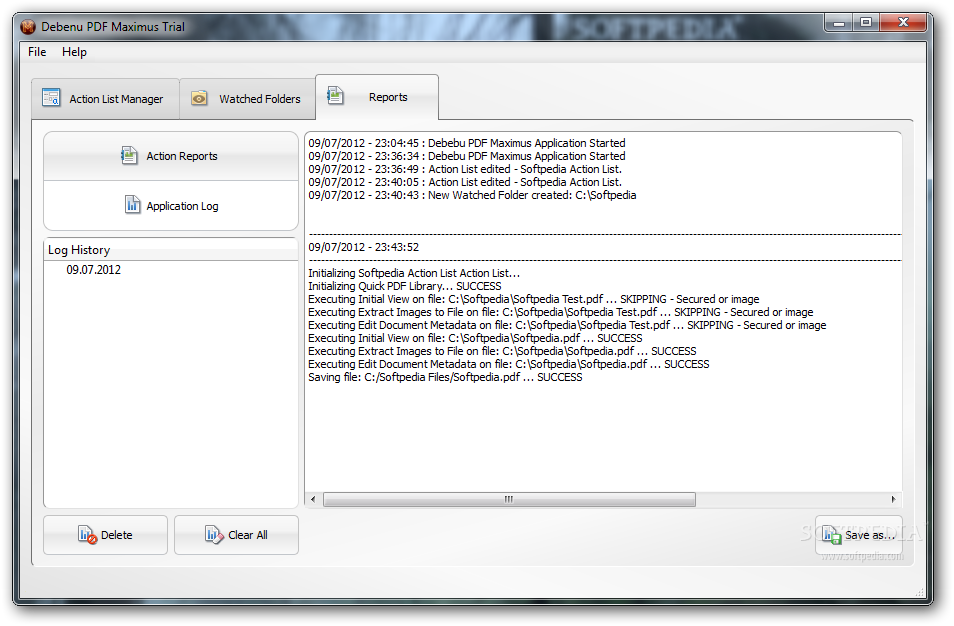954x626 pixels.
Task: Click the Watched Folders eye folder icon
Action: coord(199,98)
